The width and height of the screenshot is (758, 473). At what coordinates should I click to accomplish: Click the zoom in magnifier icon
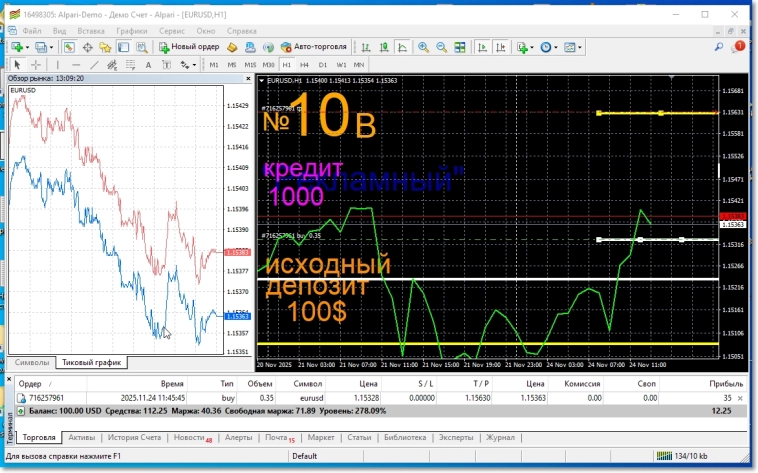pos(424,47)
